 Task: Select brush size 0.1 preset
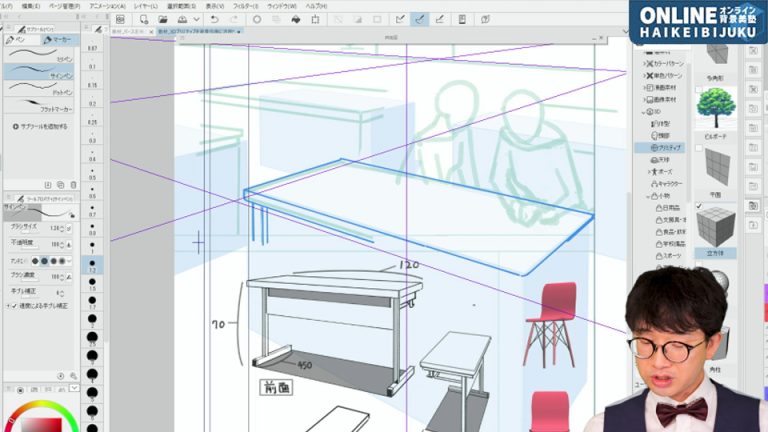pos(92,62)
